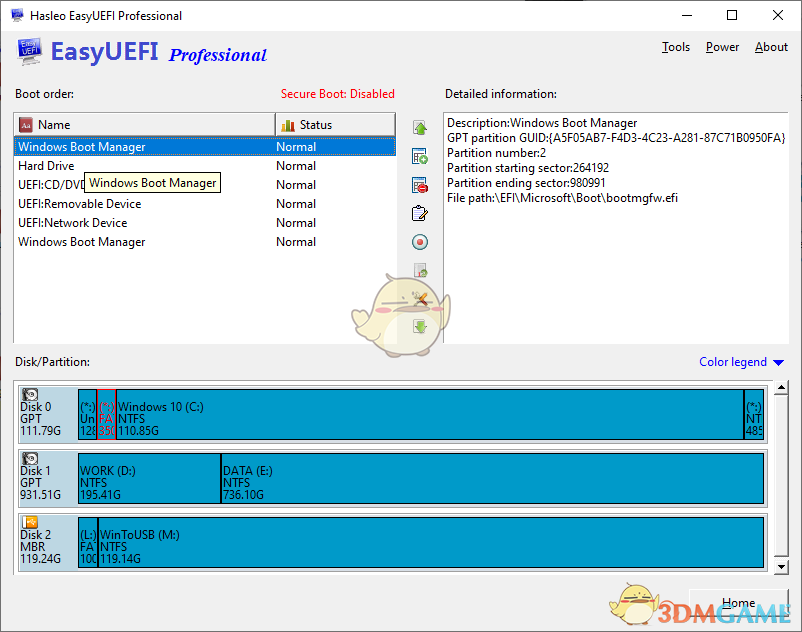Click the Secure Boot Disabled label
Viewport: 802px width, 632px height.
point(337,93)
